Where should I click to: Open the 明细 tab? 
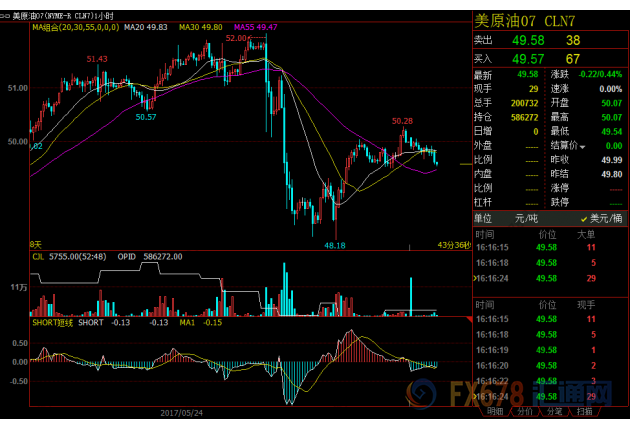[495, 411]
